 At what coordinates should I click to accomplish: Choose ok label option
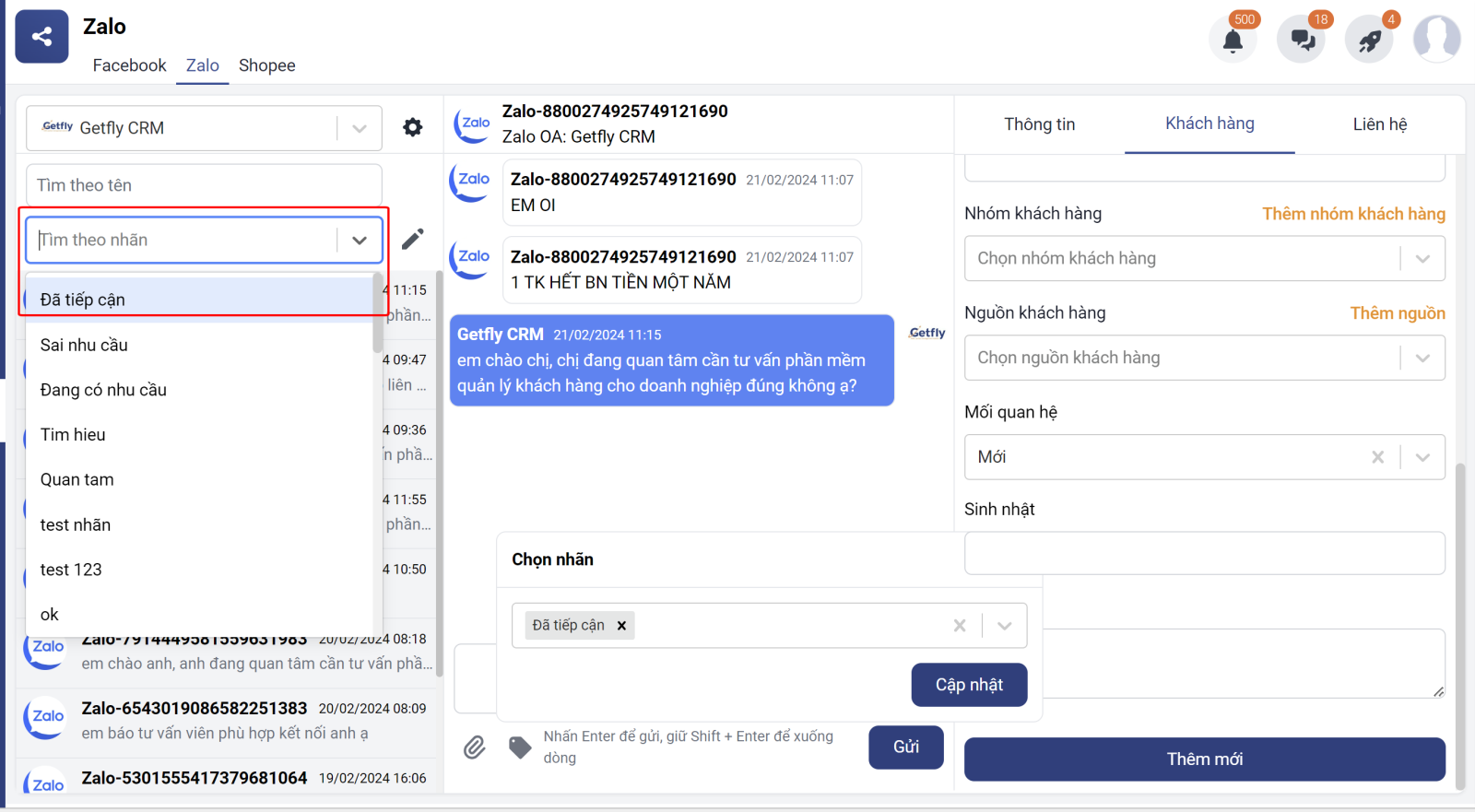point(200,614)
